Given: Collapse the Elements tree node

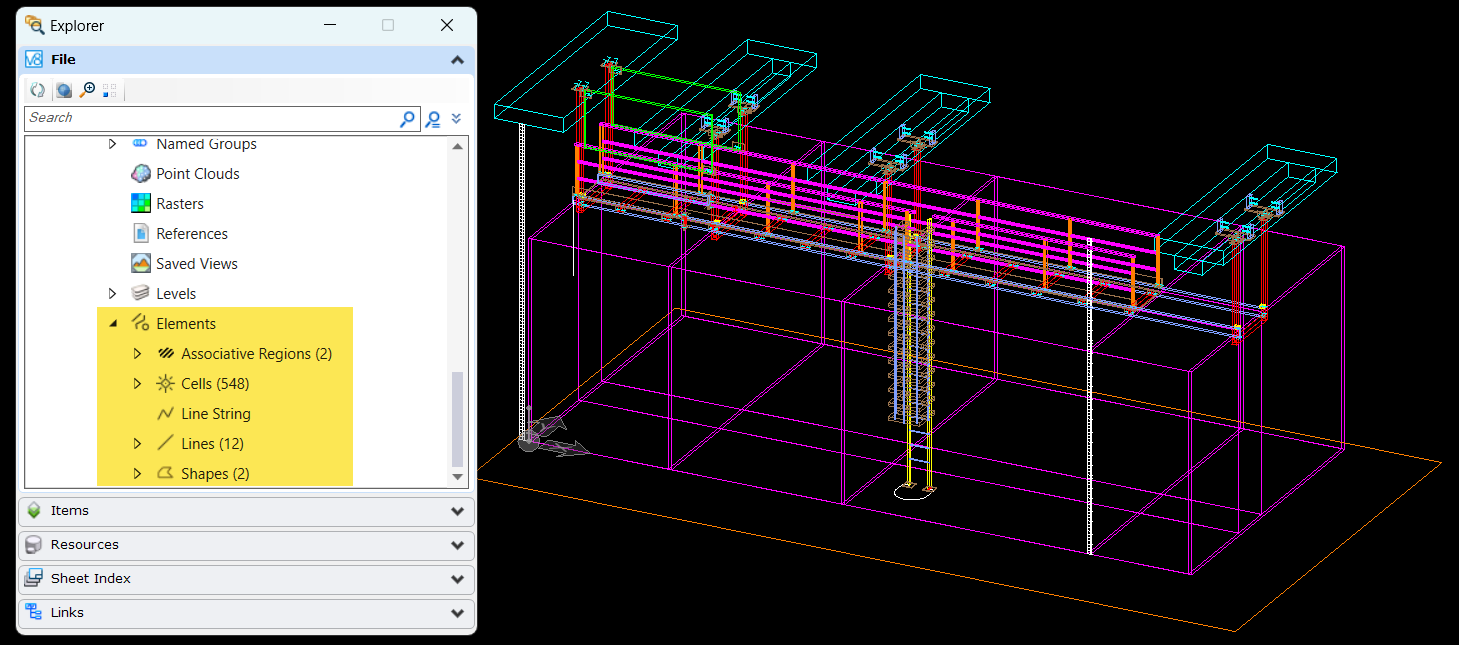Looking at the screenshot, I should coord(112,324).
